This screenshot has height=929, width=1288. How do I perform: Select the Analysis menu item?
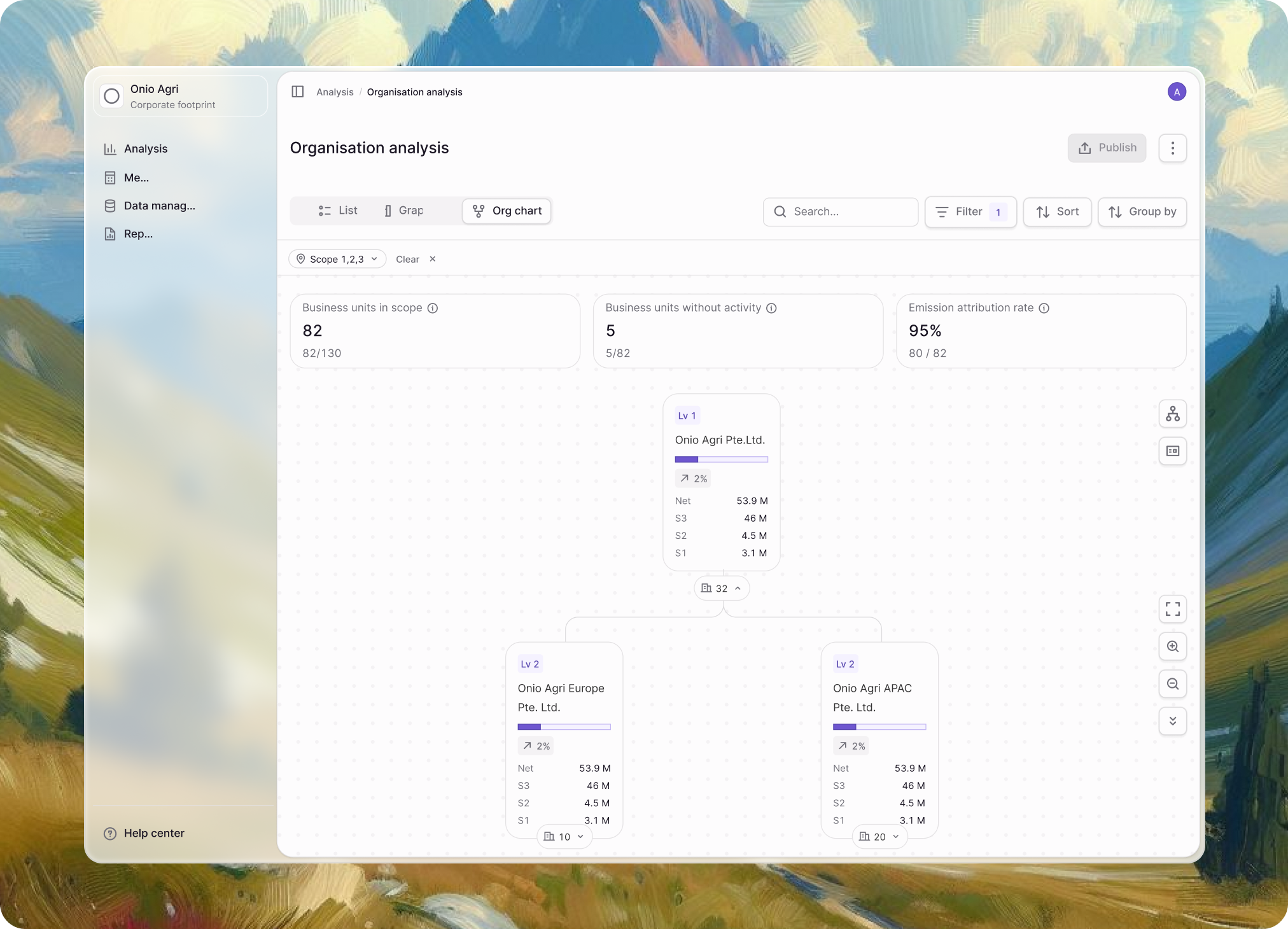pyautogui.click(x=145, y=148)
